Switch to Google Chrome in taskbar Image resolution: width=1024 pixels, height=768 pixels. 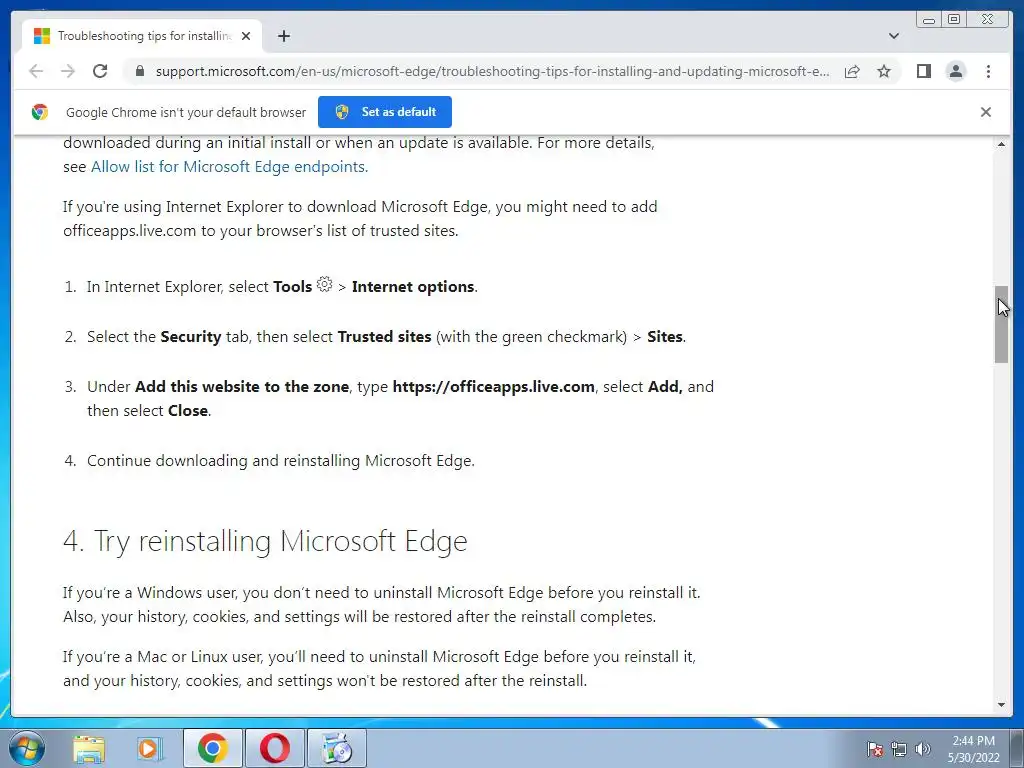tap(213, 748)
